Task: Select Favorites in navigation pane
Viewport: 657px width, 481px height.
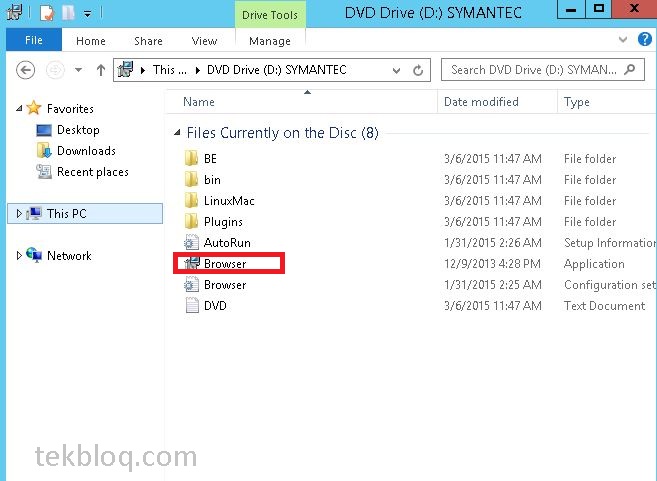Action: tap(70, 109)
